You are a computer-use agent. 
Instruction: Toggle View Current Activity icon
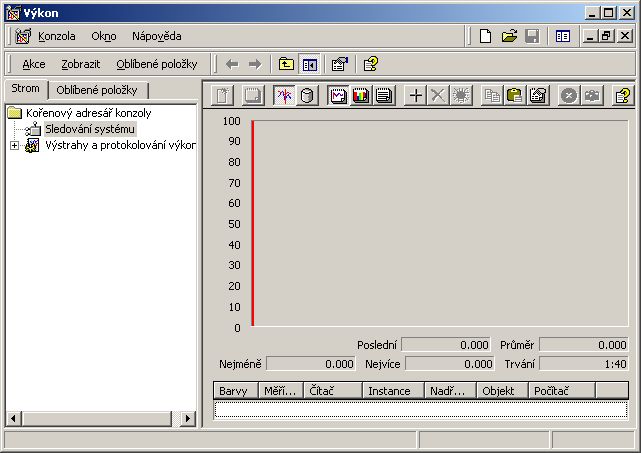click(x=284, y=96)
